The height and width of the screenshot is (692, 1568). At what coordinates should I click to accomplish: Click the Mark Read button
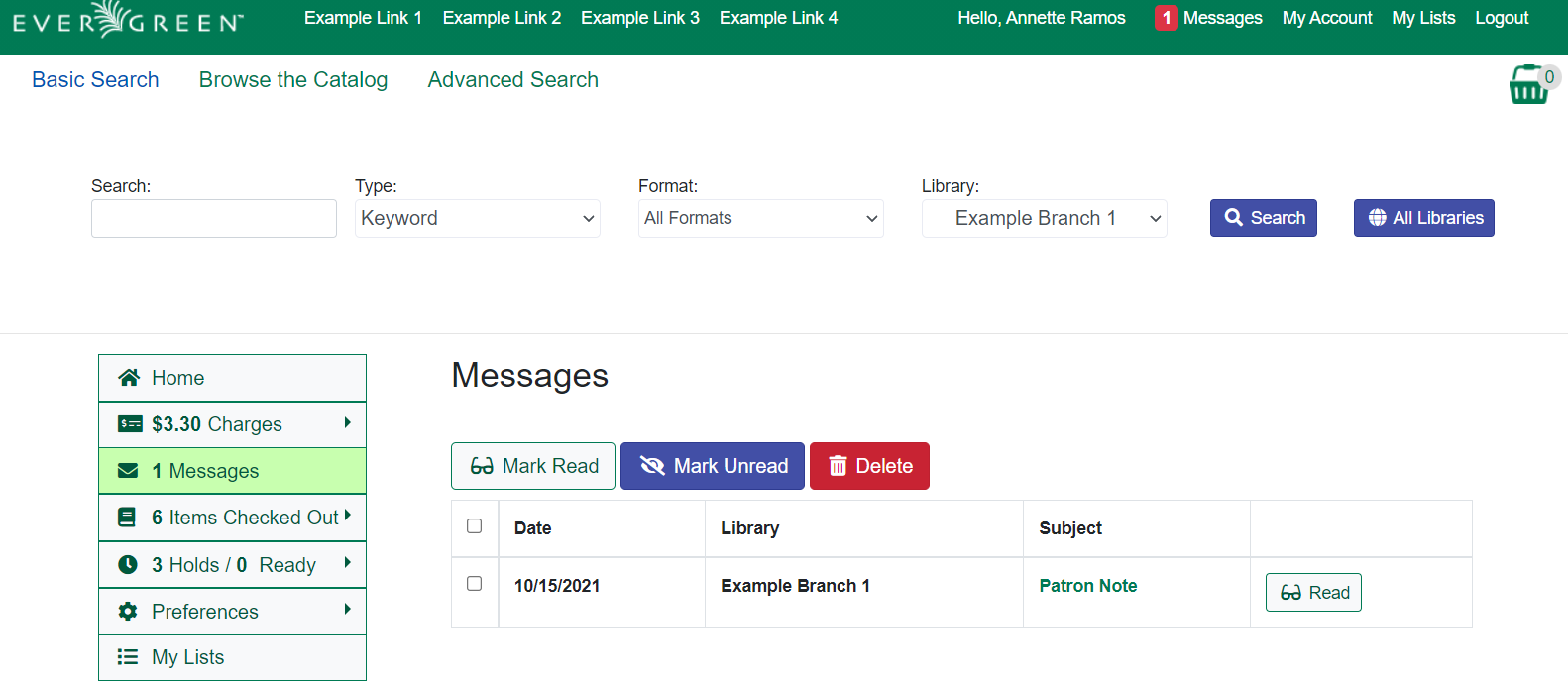click(x=533, y=466)
